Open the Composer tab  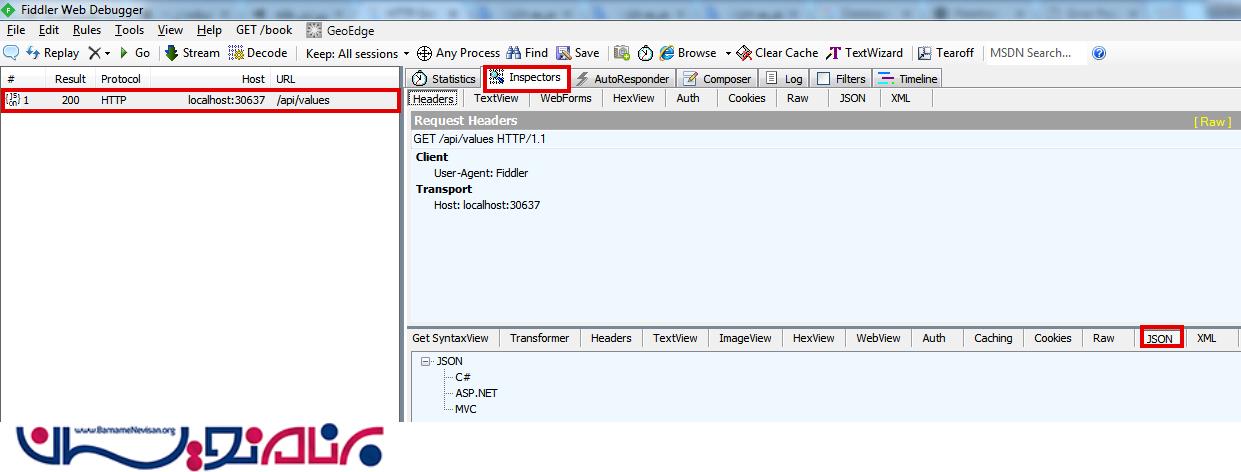pyautogui.click(x=717, y=79)
